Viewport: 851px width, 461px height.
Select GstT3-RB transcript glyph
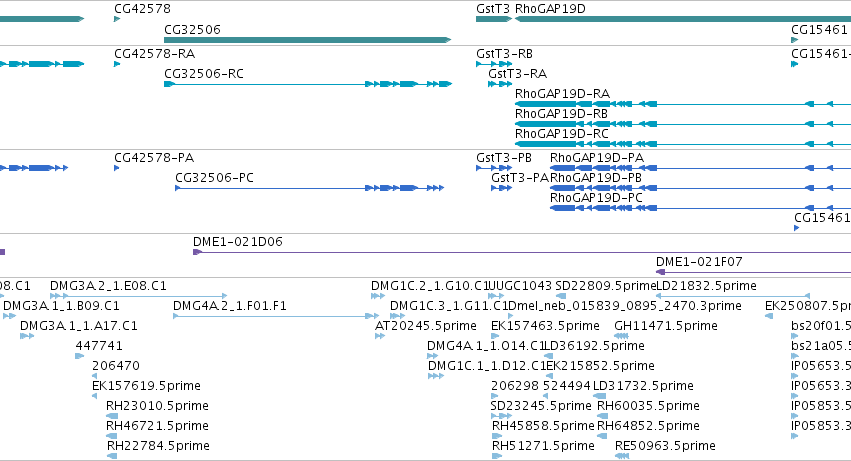494,64
